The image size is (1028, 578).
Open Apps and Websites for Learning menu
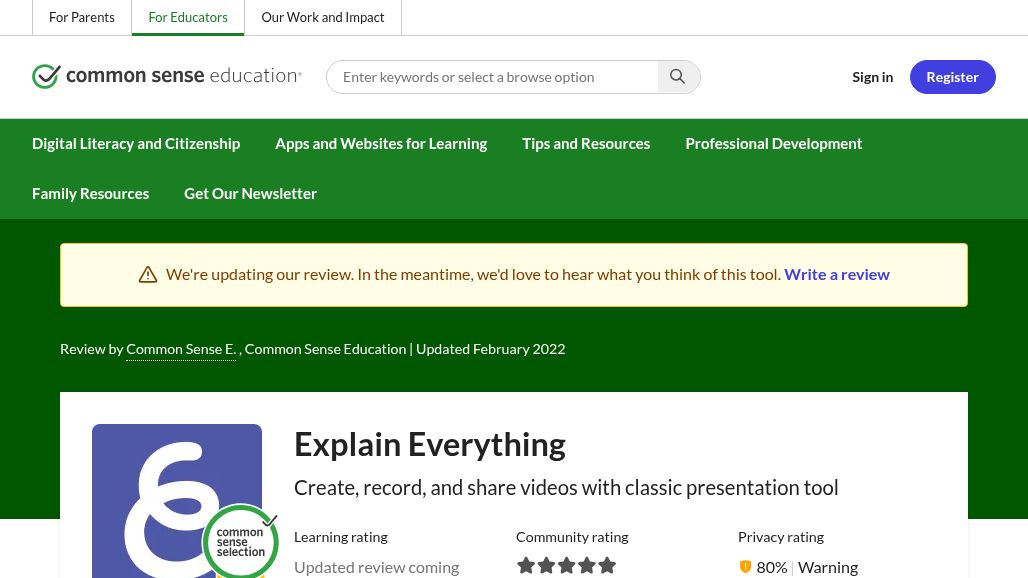[x=381, y=143]
